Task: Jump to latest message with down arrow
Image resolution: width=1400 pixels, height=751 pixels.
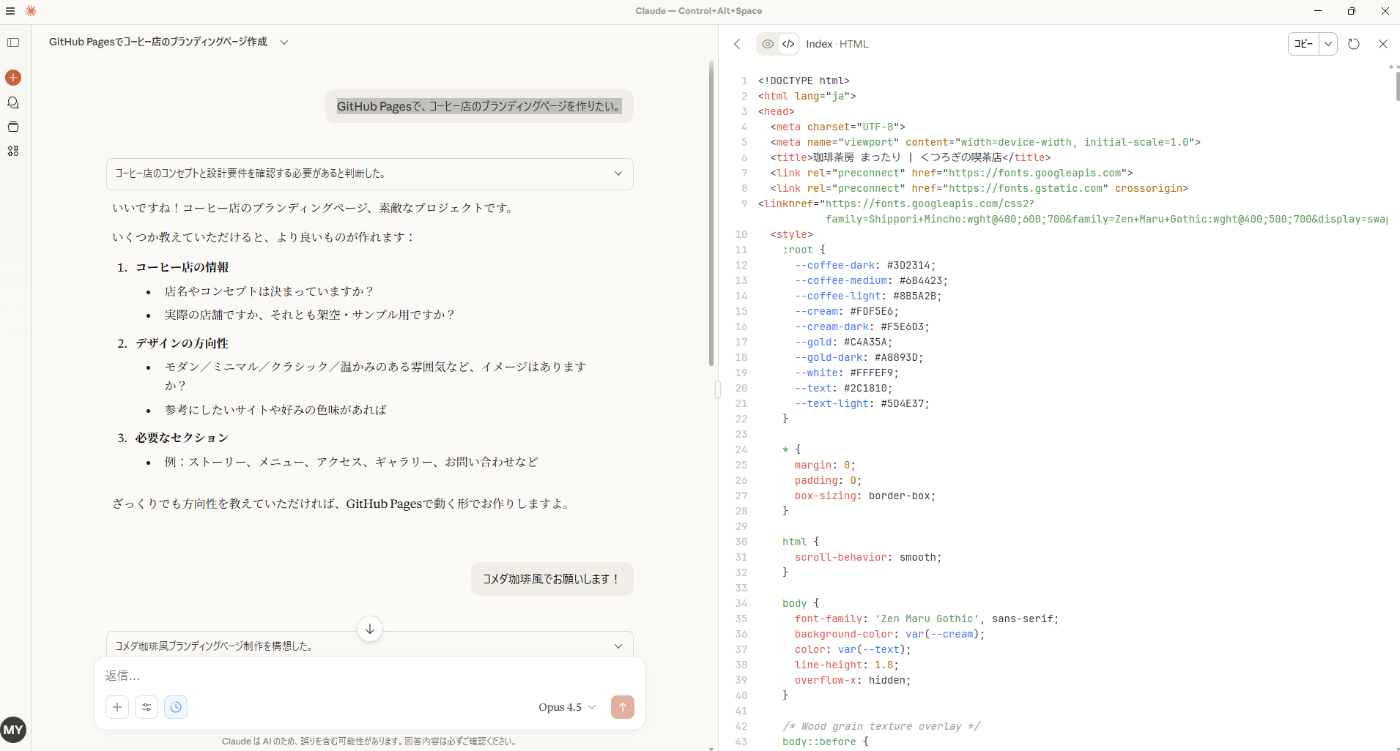Action: click(370, 629)
